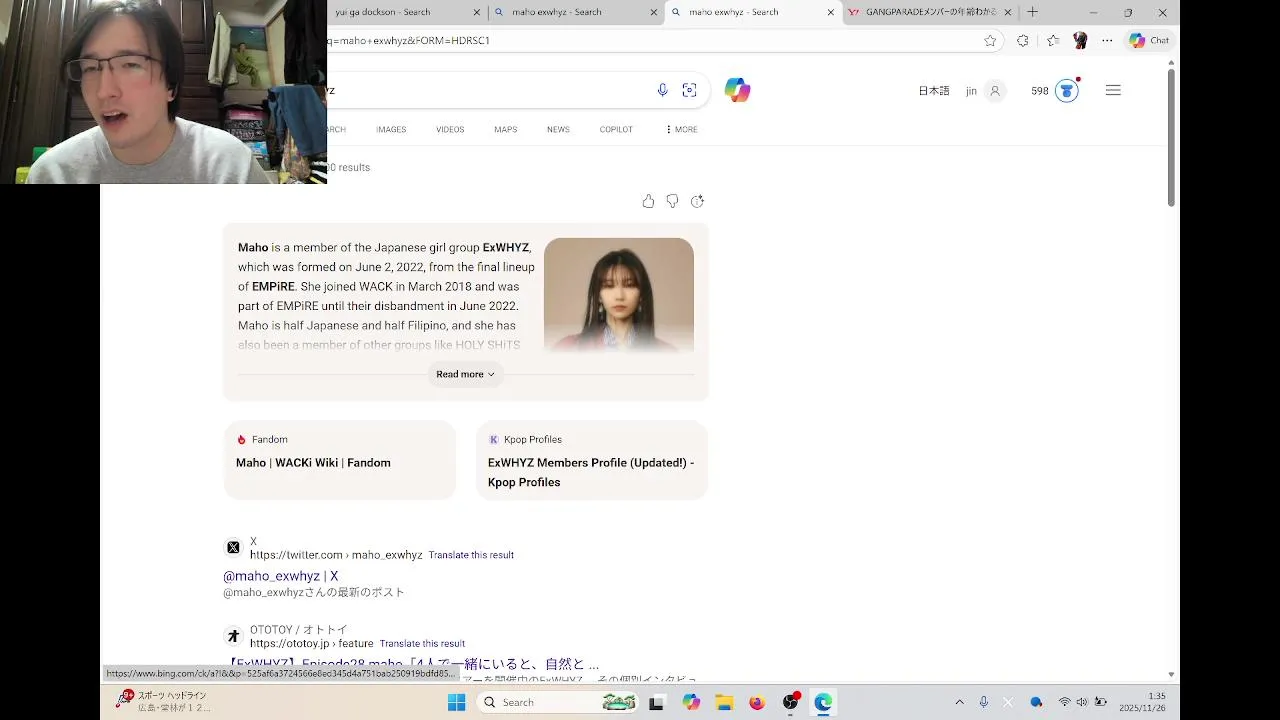Click the taskbar Search box

(x=558, y=702)
